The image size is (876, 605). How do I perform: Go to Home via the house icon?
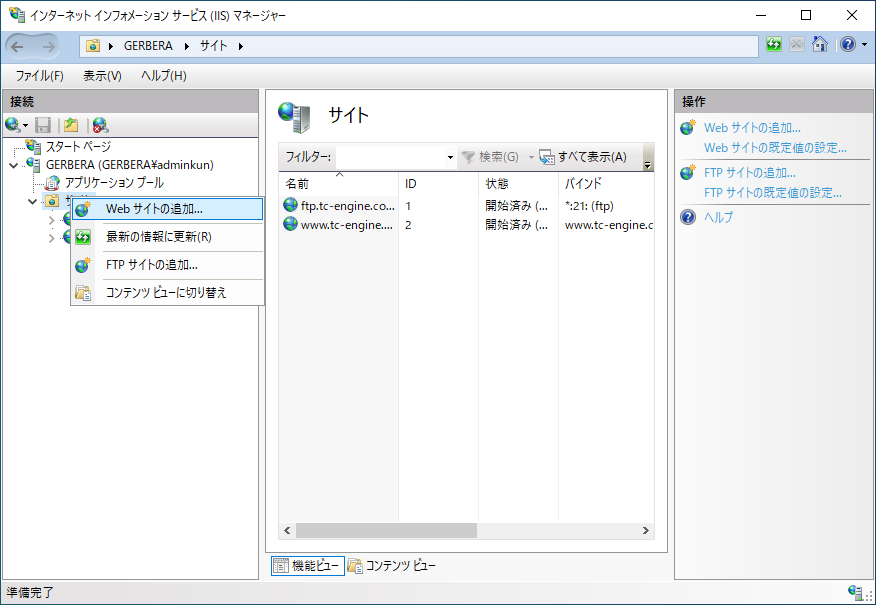click(820, 45)
